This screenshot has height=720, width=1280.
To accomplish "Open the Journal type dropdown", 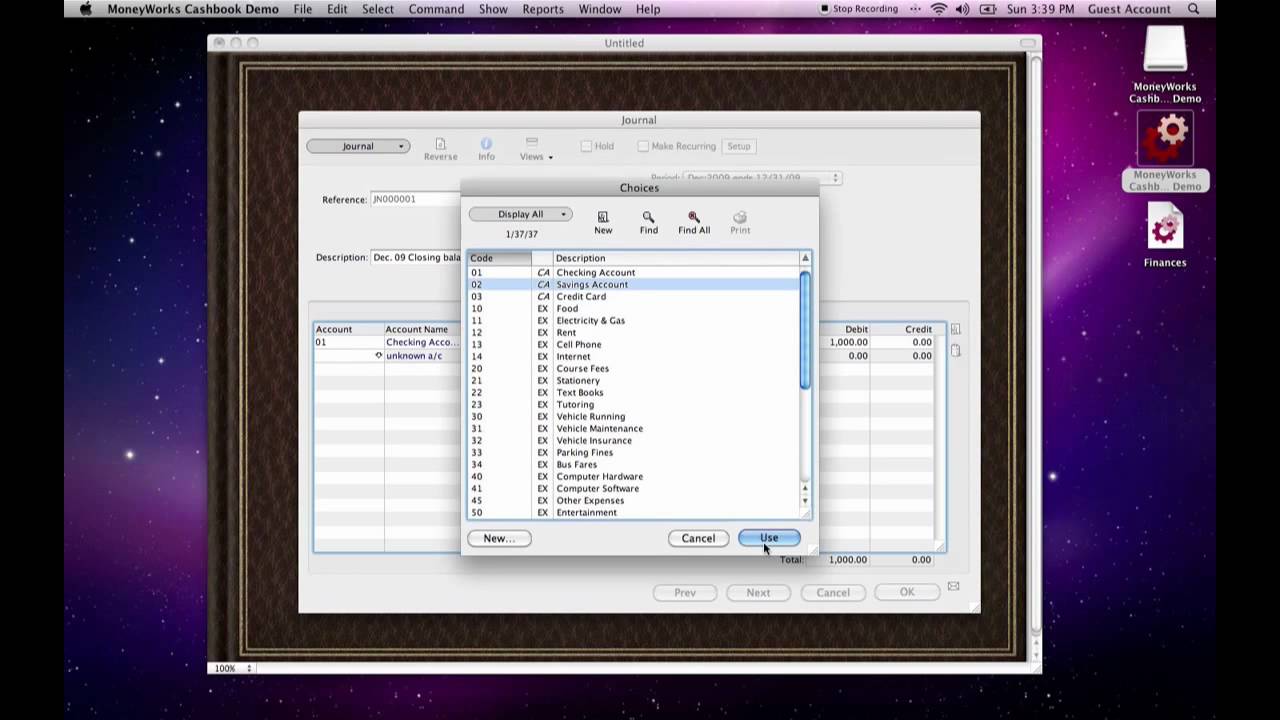I will point(358,146).
